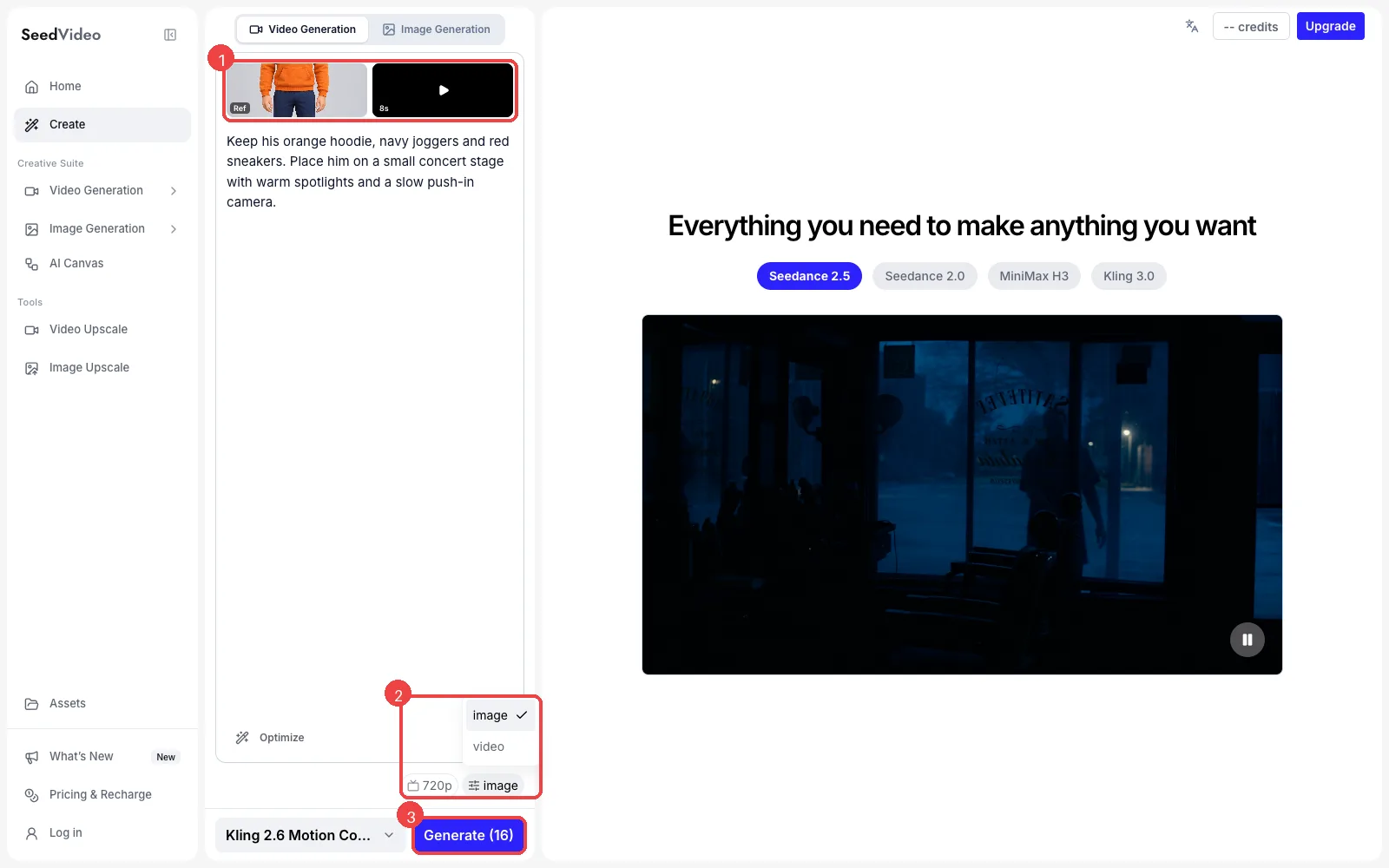The height and width of the screenshot is (868, 1389).
Task: Expand the Video Generation submenu chevron
Action: click(174, 191)
